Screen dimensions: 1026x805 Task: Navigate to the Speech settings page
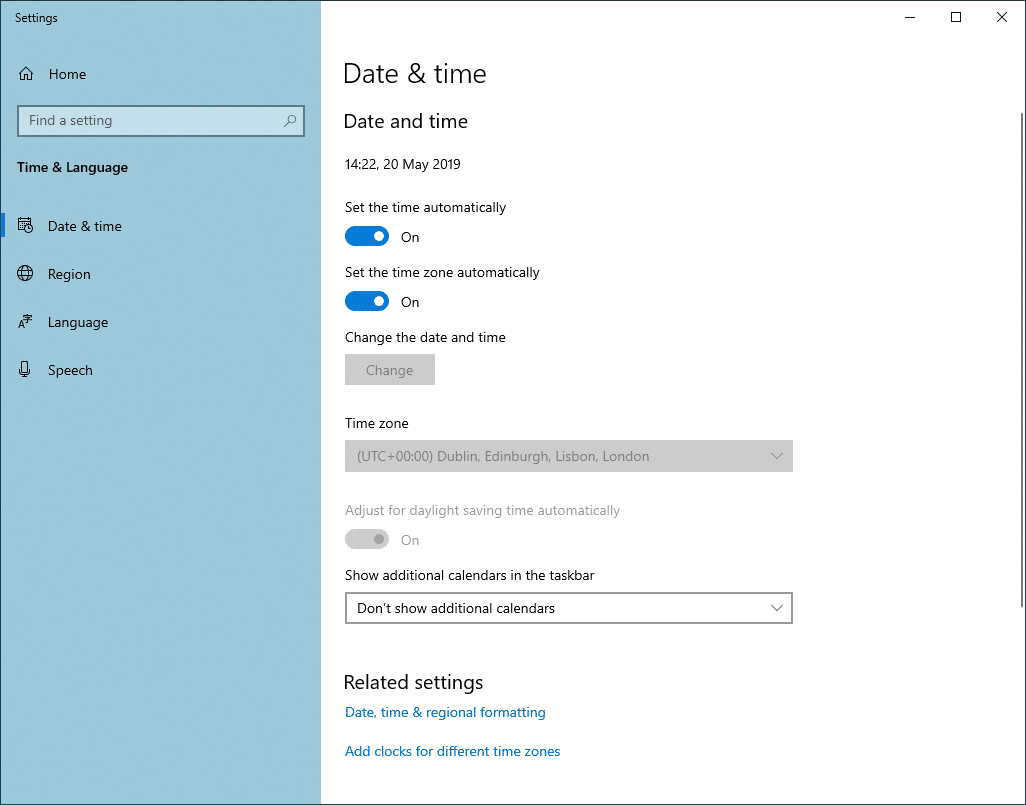70,369
